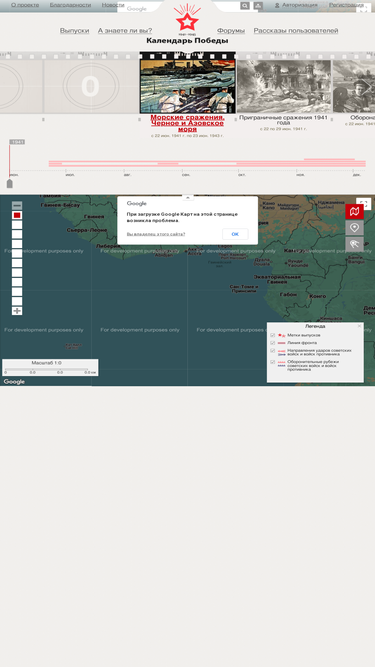Click the gray location pin icon on the map
The width and height of the screenshot is (375, 667).
pyautogui.click(x=354, y=228)
